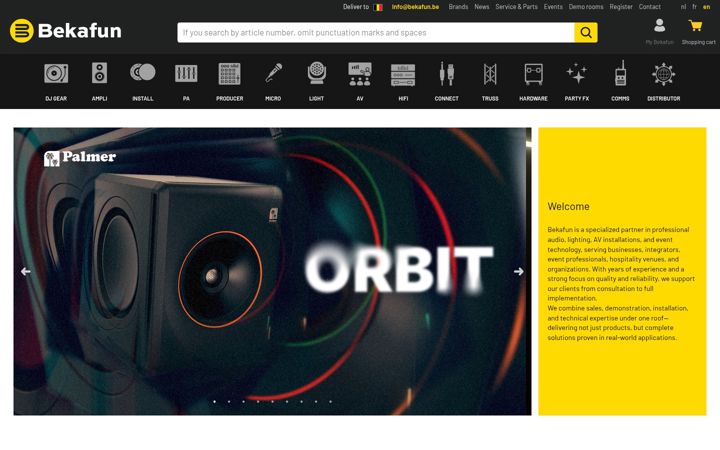Open Service & Parts menu item
This screenshot has width=720, height=450.
click(x=516, y=7)
